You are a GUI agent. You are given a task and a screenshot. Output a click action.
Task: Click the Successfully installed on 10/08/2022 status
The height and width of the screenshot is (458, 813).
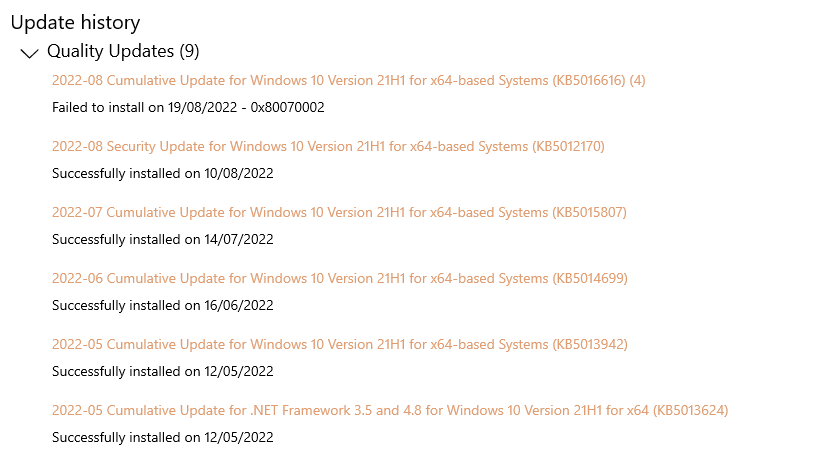point(163,173)
